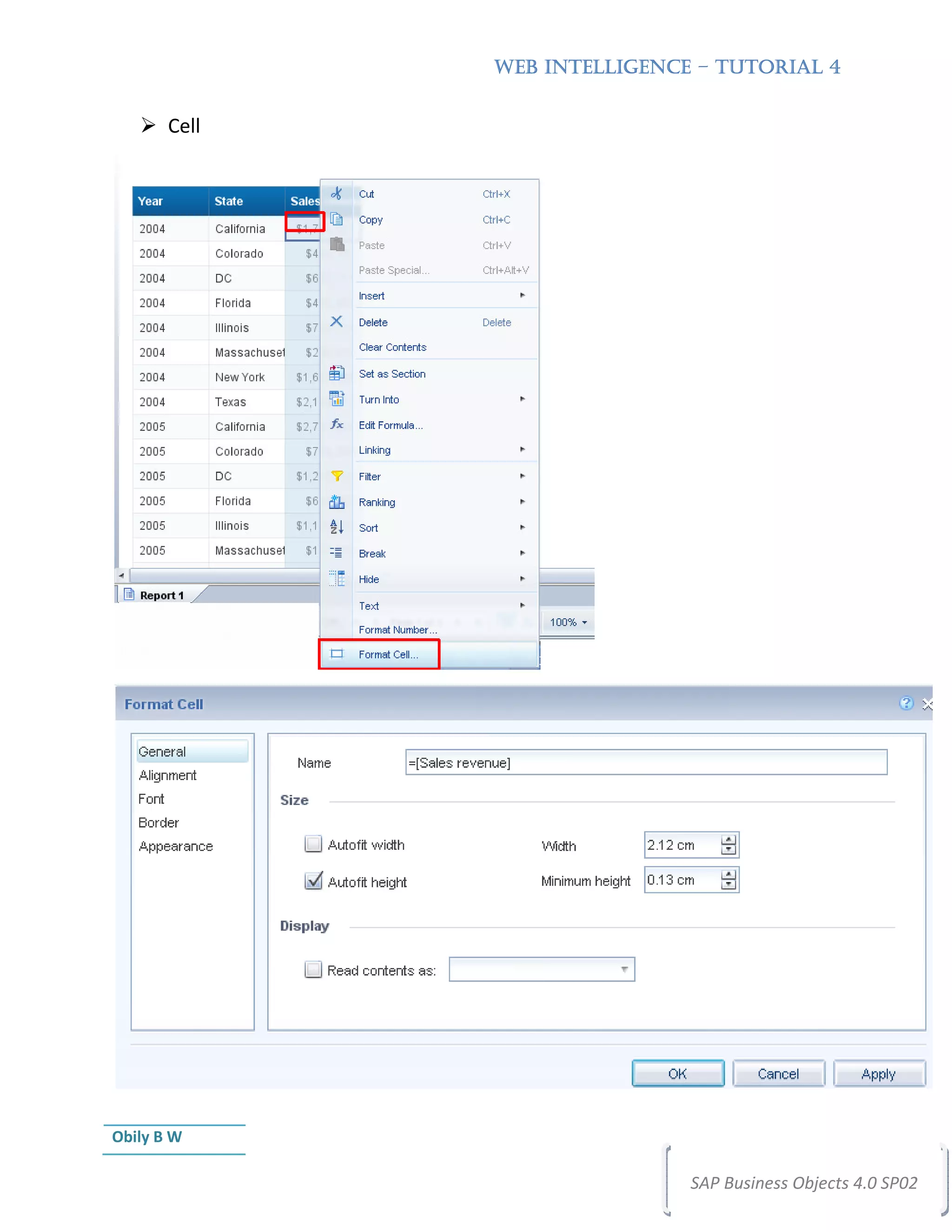Expand the Sort submenu arrow

pos(523,528)
